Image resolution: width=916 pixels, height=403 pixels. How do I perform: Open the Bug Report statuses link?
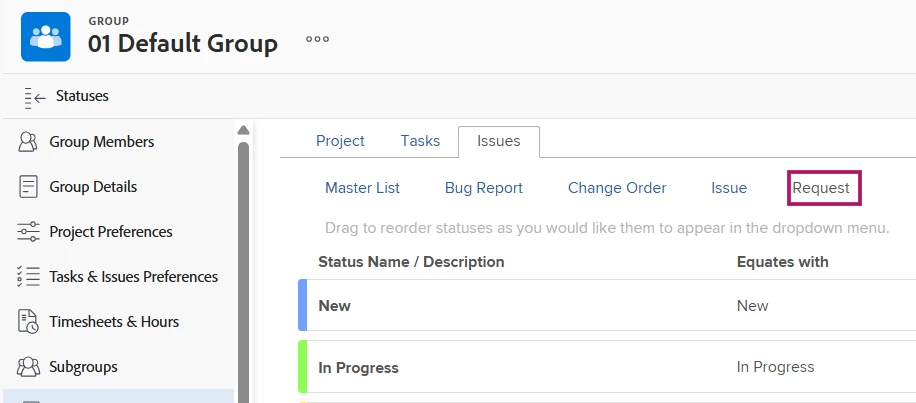[x=484, y=188]
